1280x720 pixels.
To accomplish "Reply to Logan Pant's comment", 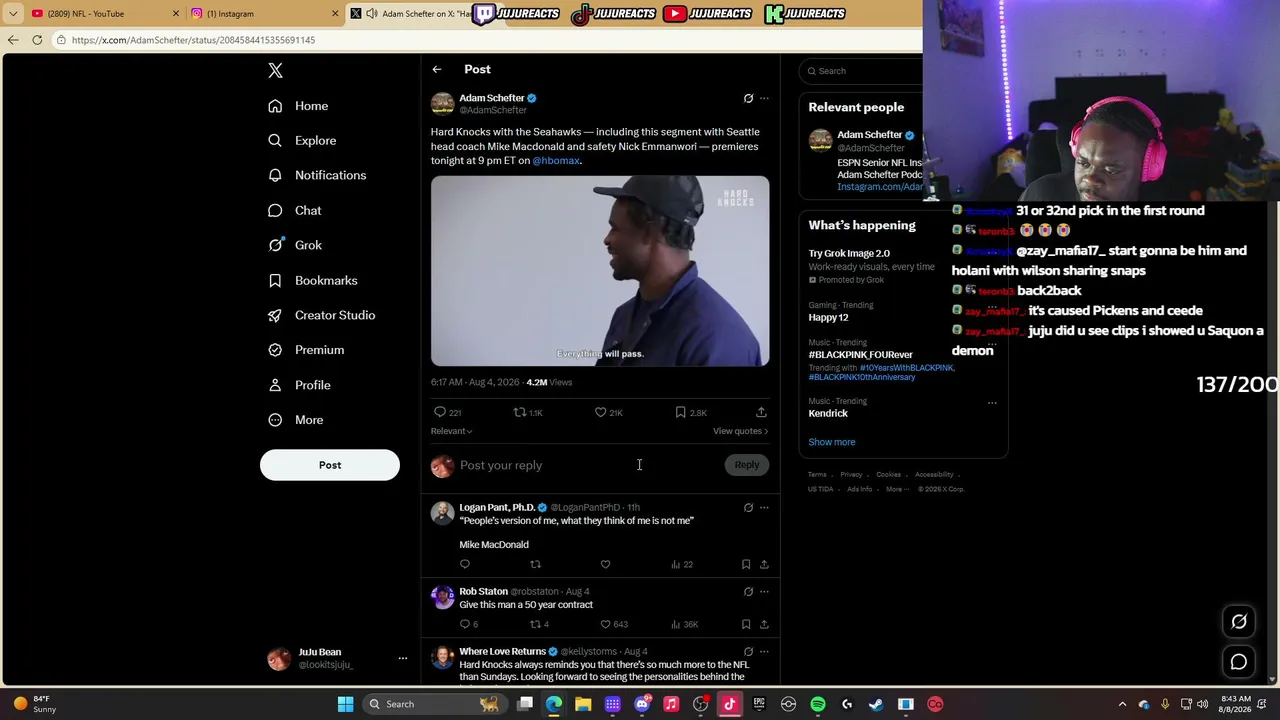I will [465, 564].
